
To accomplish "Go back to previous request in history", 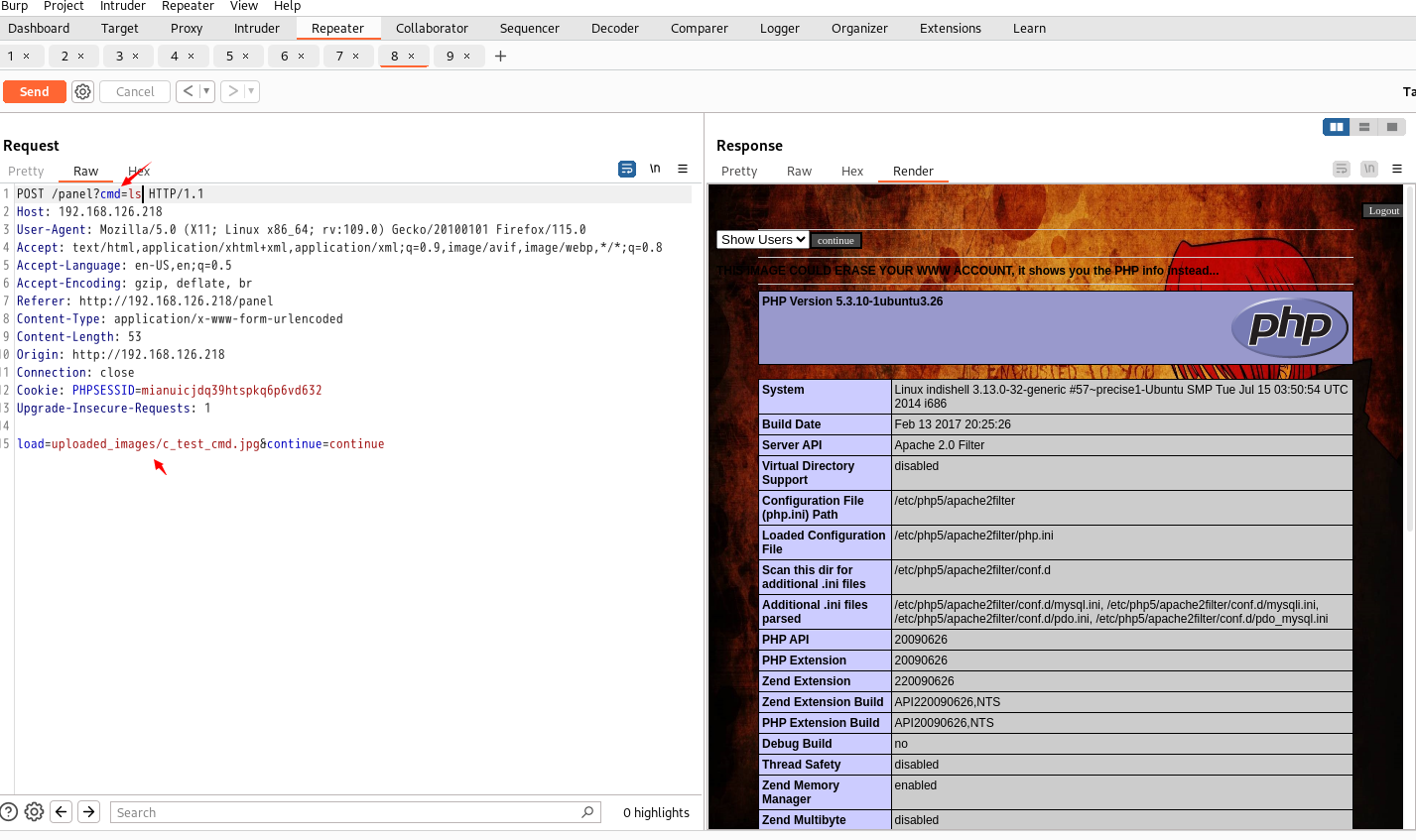I will [x=189, y=91].
